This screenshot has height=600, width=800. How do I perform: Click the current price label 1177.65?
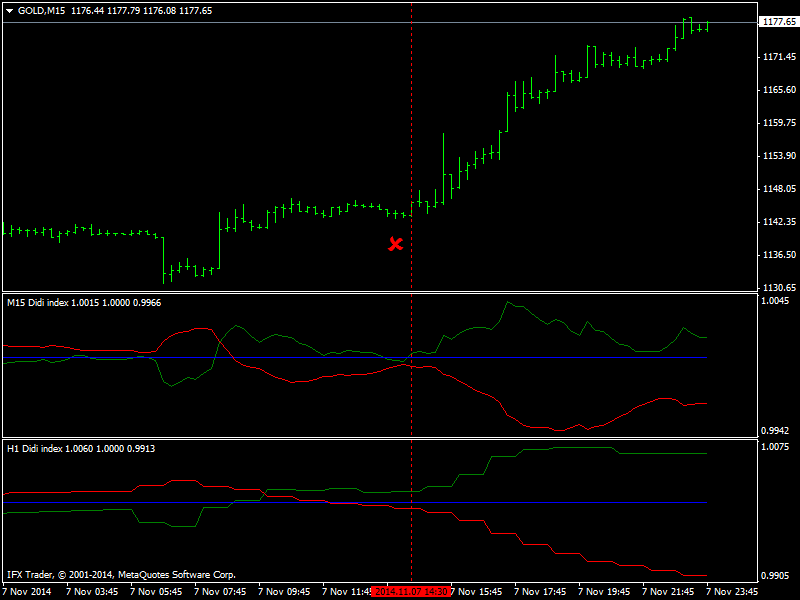point(779,21)
